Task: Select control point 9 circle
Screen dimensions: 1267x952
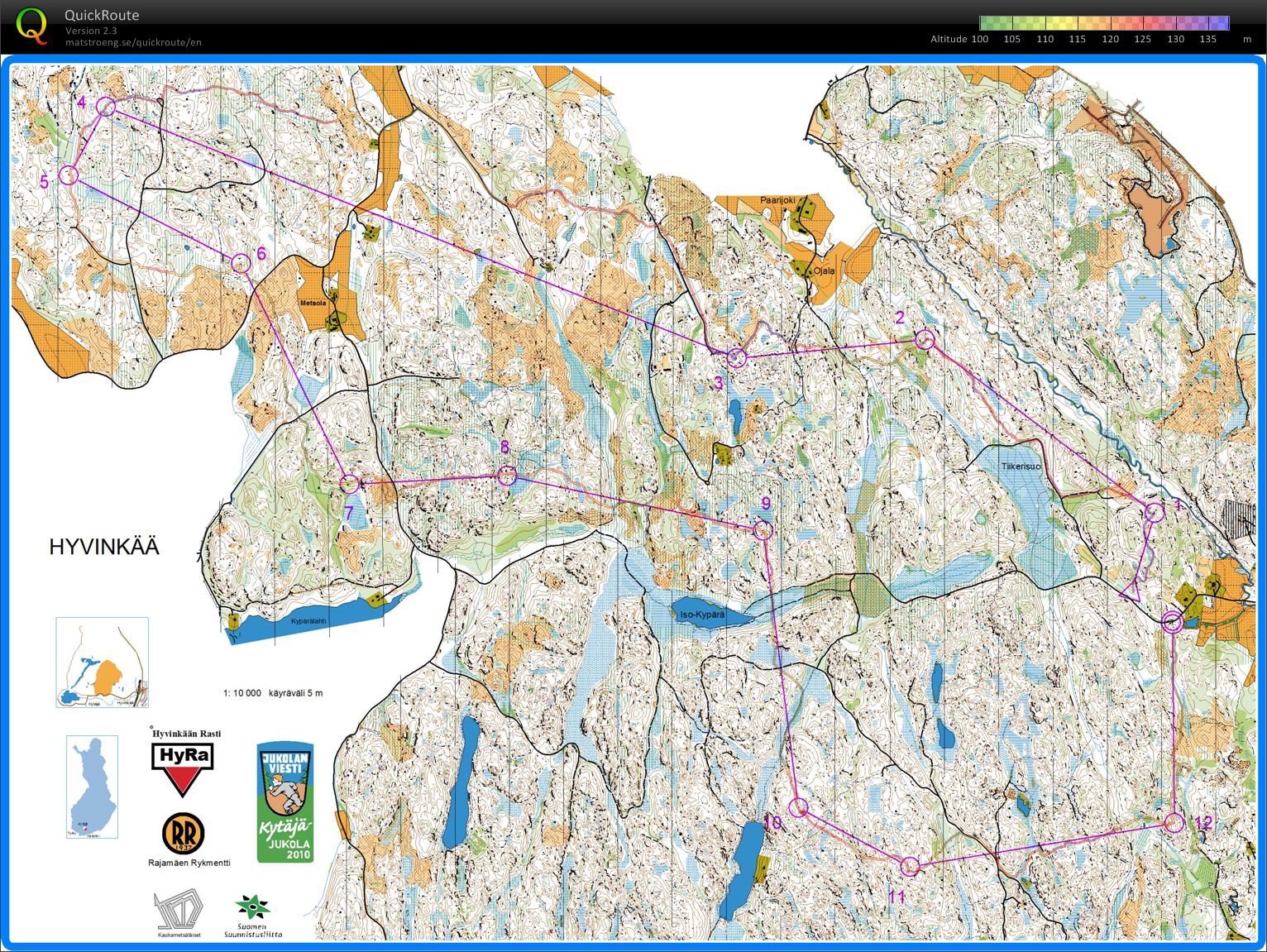Action: (763, 530)
